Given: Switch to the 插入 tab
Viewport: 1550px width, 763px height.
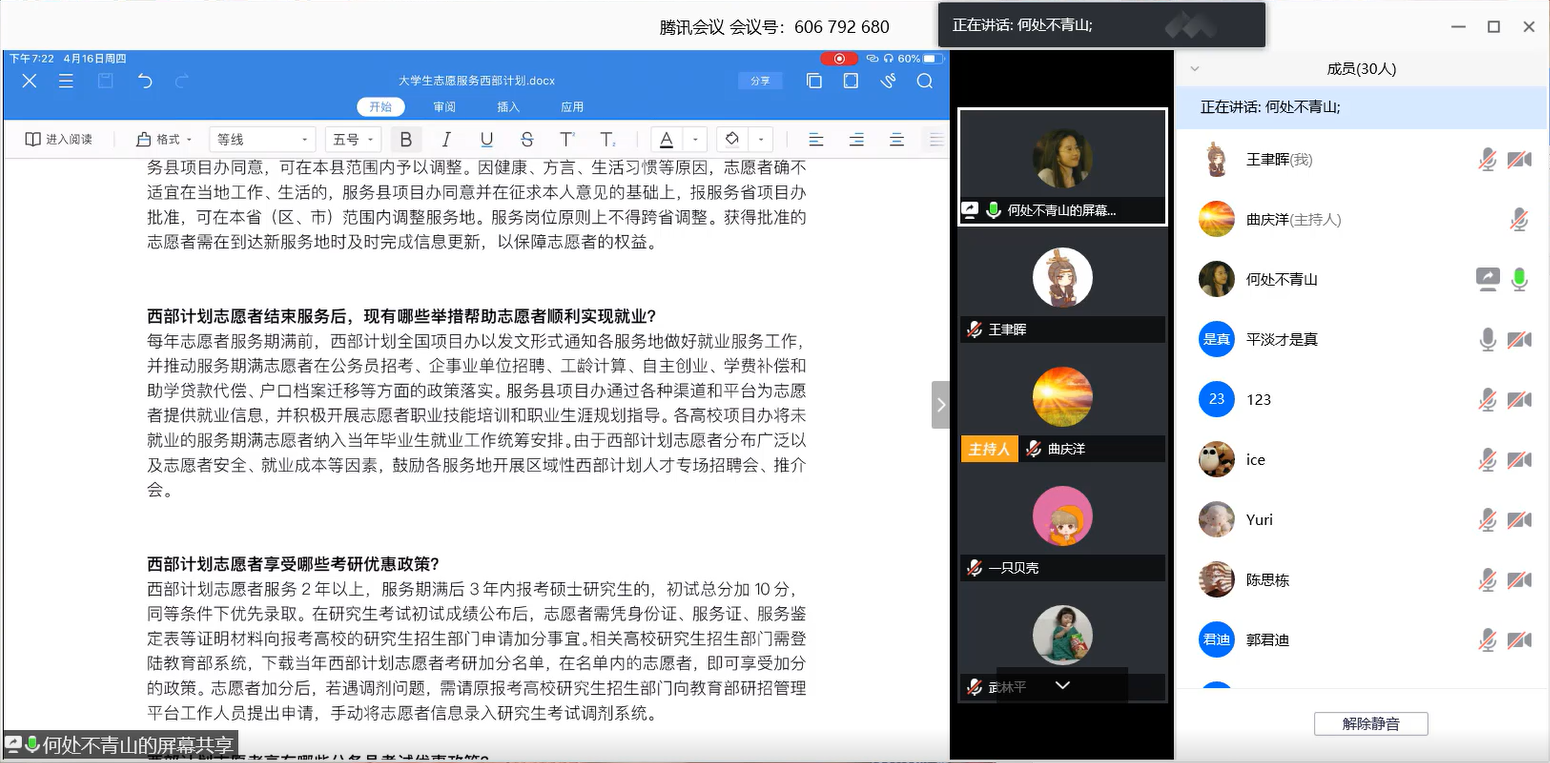Looking at the screenshot, I should pyautogui.click(x=508, y=107).
